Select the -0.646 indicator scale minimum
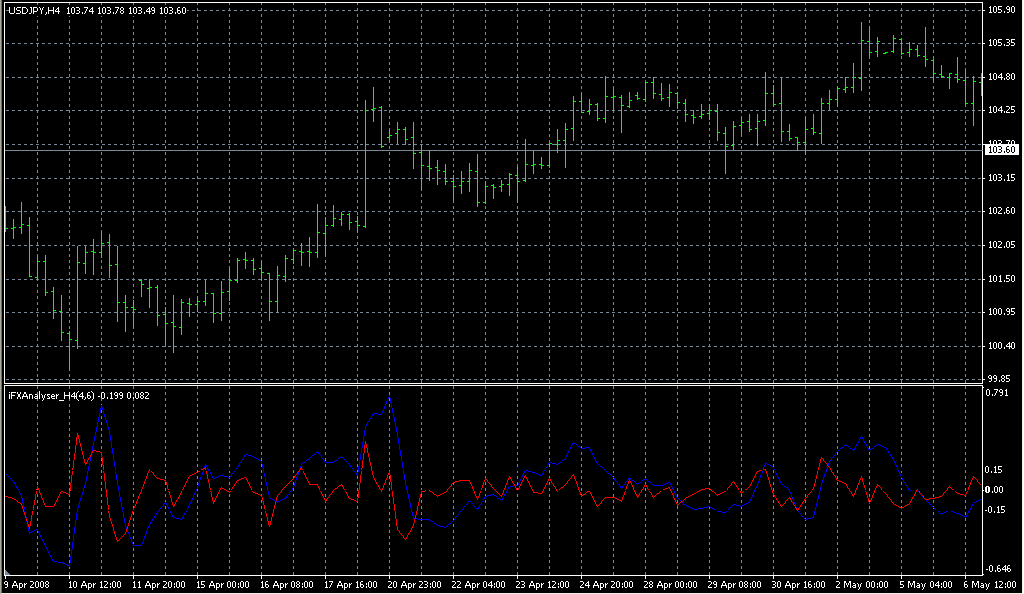1024x594 pixels. (1000, 568)
